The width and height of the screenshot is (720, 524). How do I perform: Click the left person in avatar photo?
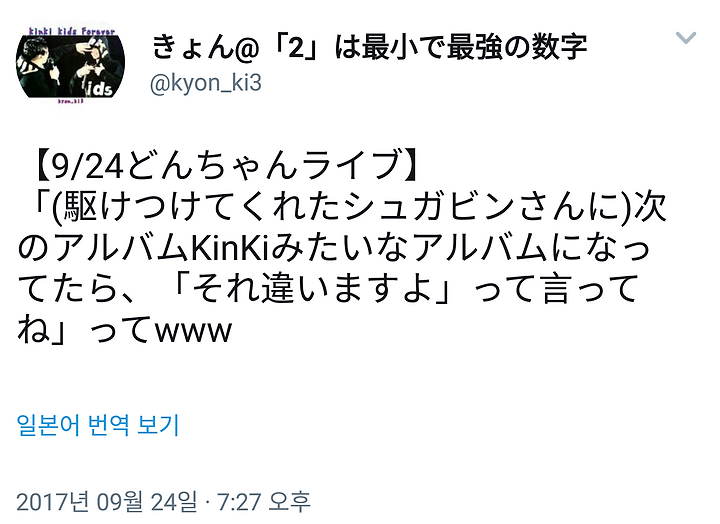point(40,67)
